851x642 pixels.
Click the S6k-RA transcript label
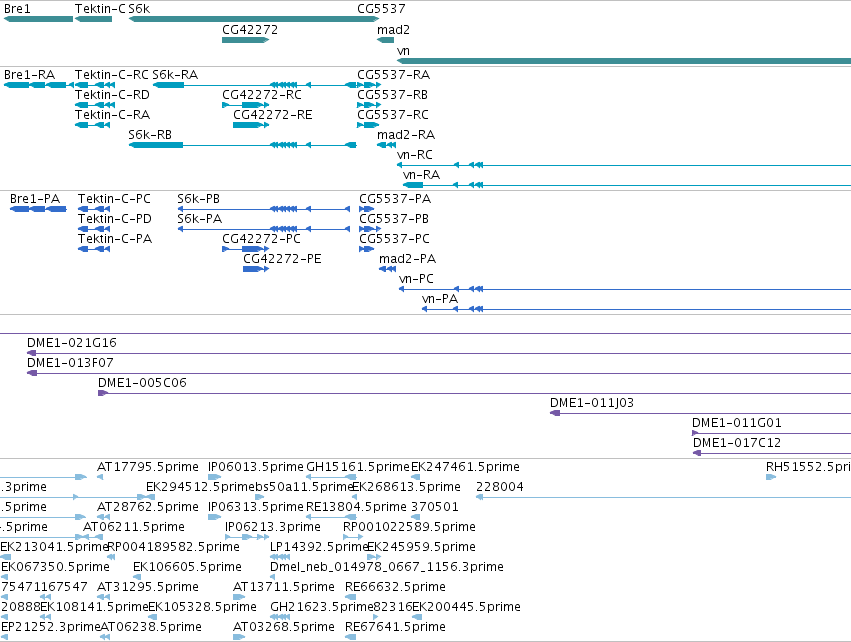point(175,74)
